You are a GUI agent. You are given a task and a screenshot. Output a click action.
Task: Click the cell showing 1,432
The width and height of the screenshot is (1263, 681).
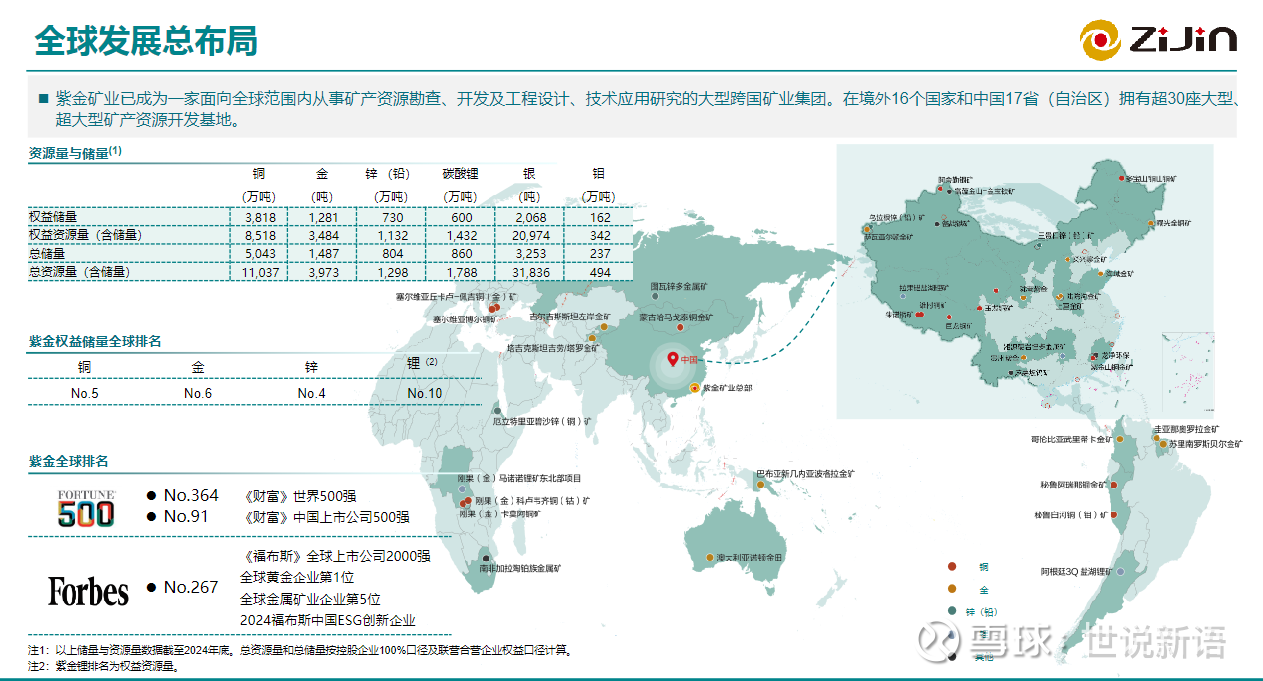pos(461,235)
